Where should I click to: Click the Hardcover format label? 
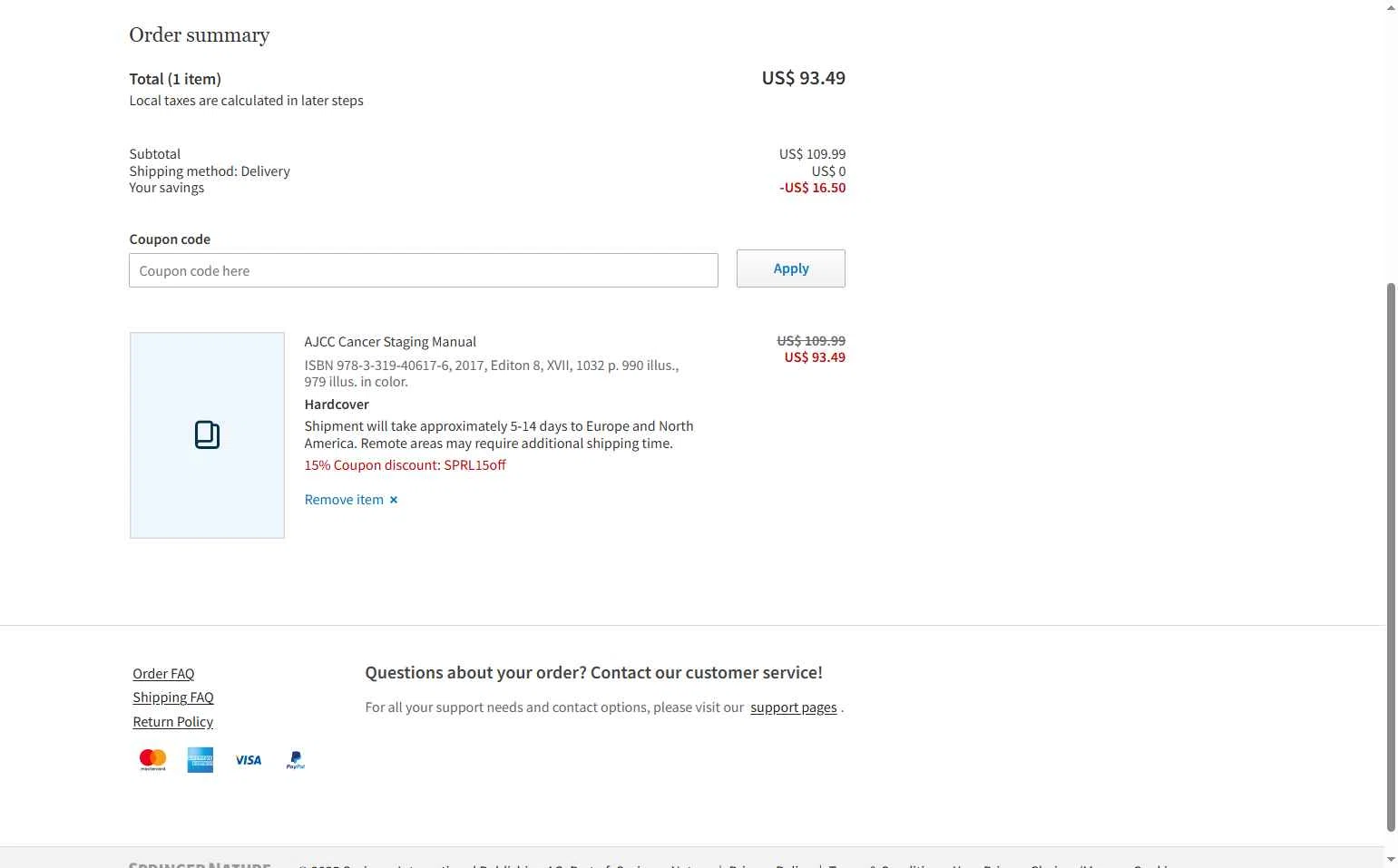click(x=337, y=405)
